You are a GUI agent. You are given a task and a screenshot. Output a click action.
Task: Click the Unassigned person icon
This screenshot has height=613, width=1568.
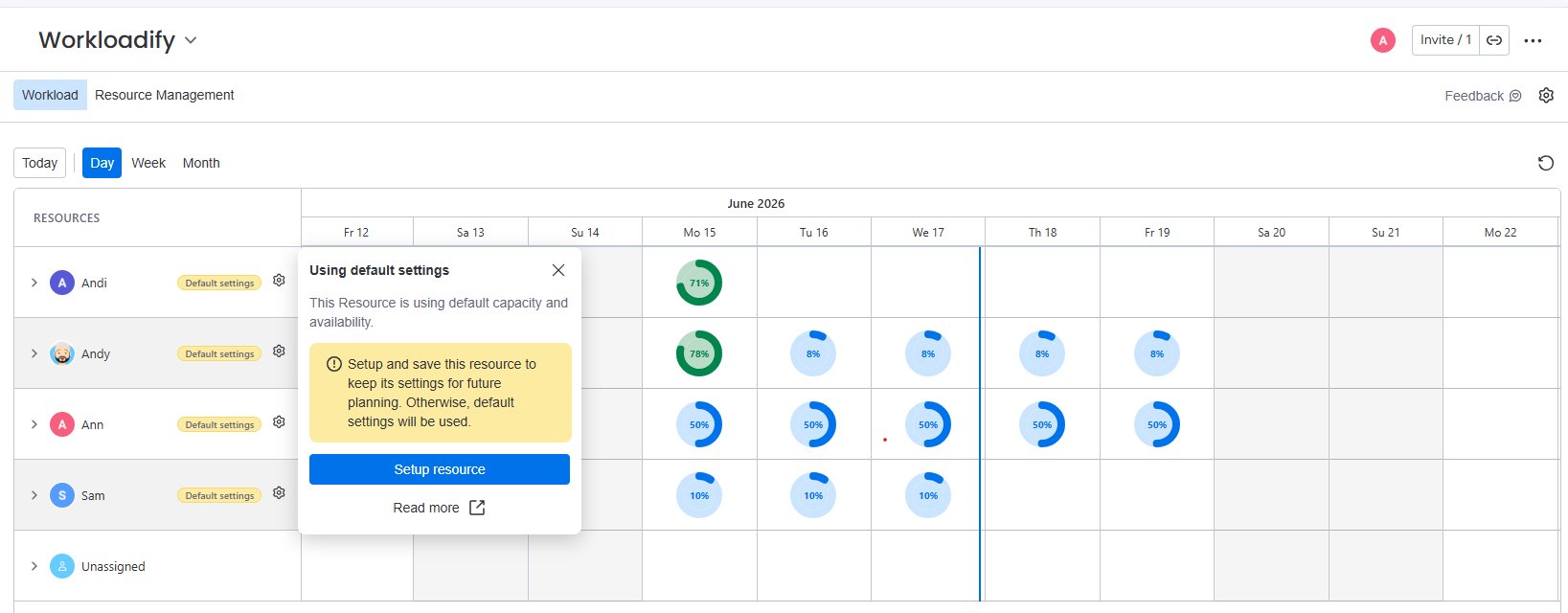[x=62, y=566]
